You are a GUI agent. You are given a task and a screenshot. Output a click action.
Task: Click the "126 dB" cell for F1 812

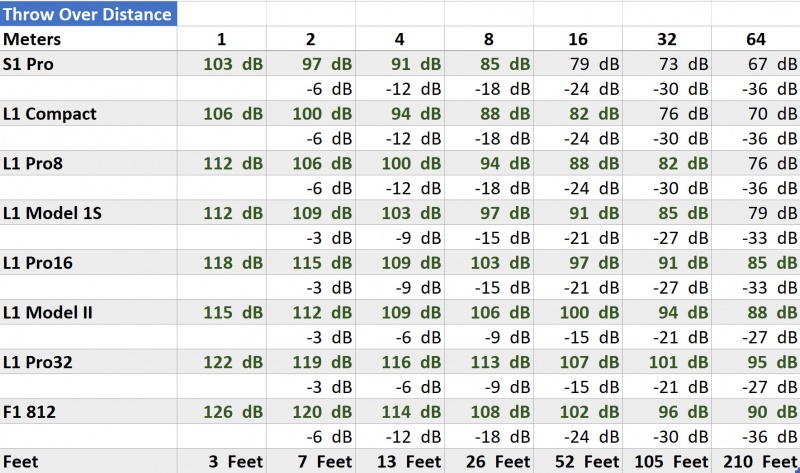pyautogui.click(x=232, y=411)
